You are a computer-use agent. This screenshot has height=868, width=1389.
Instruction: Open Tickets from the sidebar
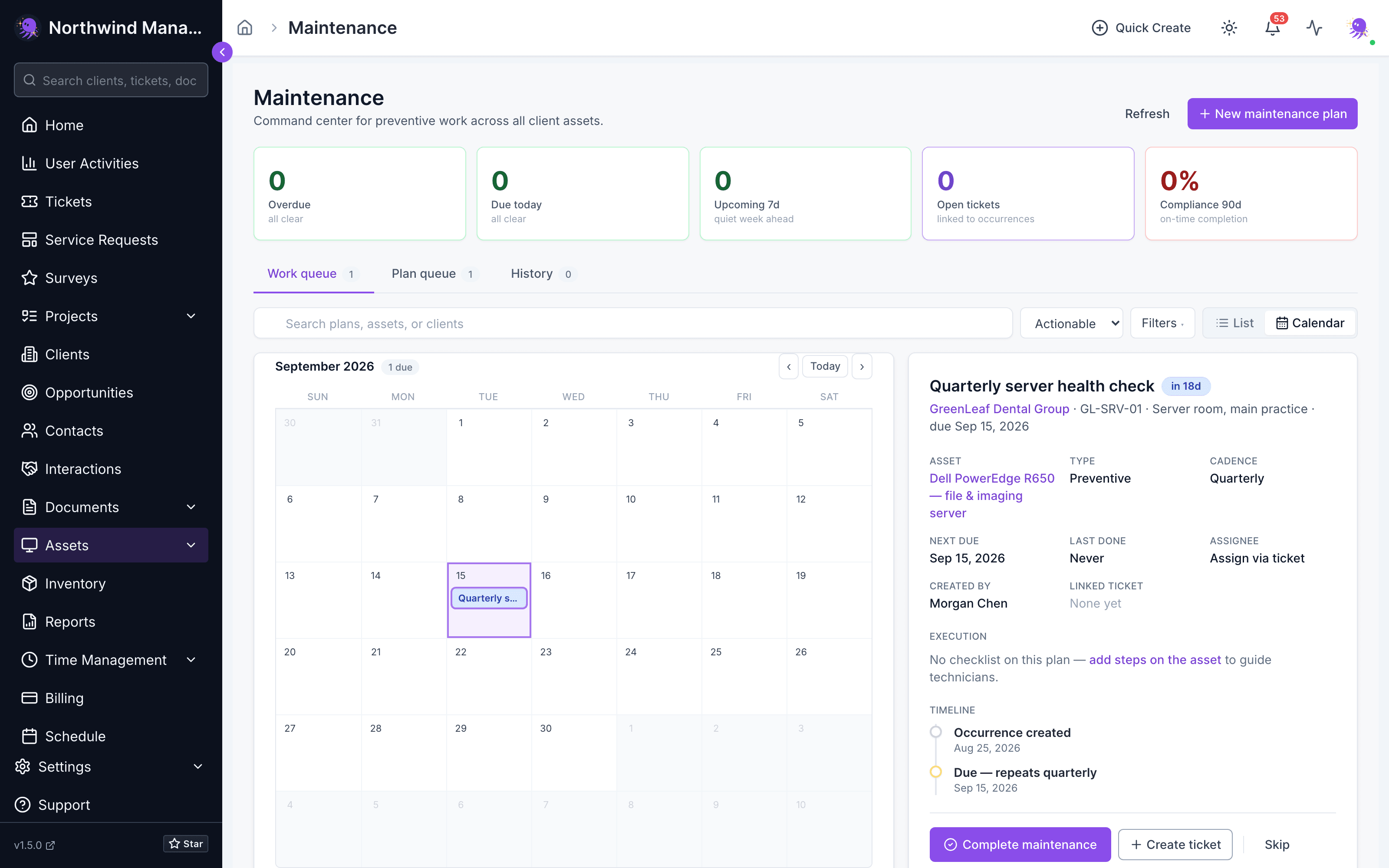click(111, 201)
